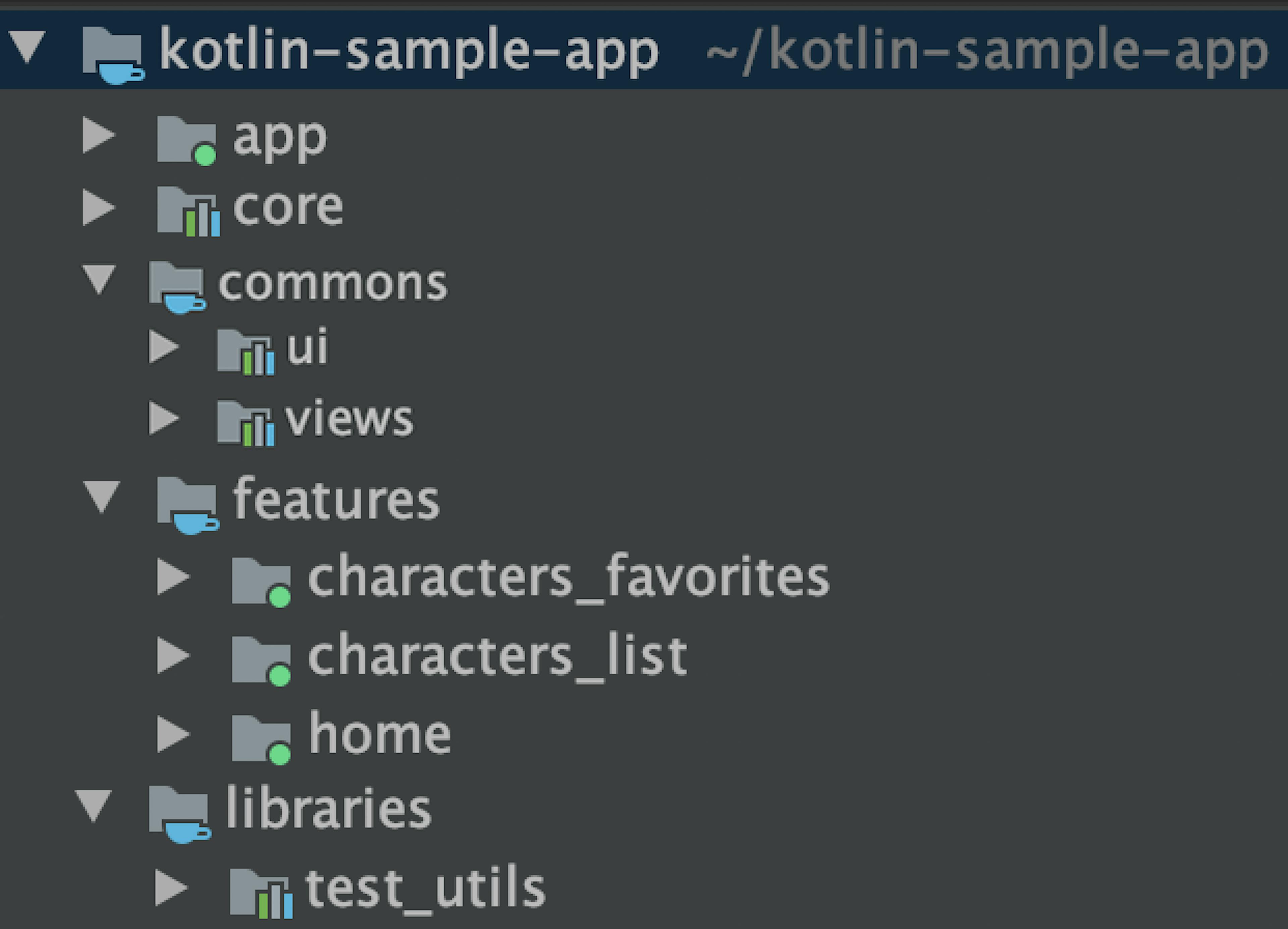Screen dimensions: 1288x929
Task: Click the ~/kotlin-sample-app path text
Action: pos(987,52)
